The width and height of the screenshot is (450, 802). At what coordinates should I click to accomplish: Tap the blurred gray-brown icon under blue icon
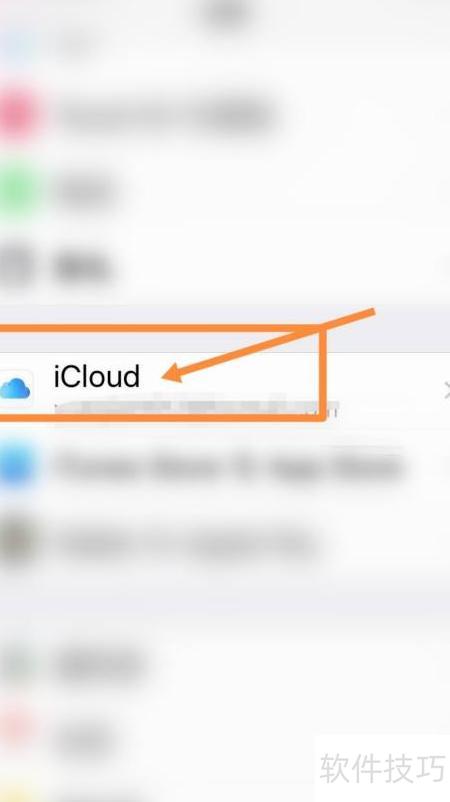(18, 543)
